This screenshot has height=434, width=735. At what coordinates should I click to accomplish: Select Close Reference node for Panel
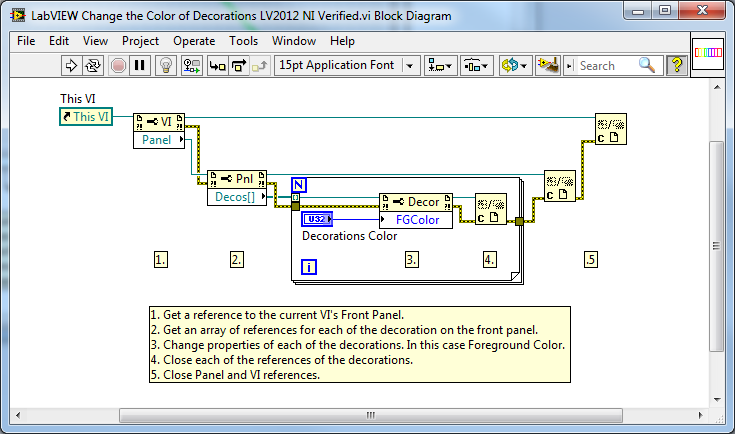tap(560, 186)
